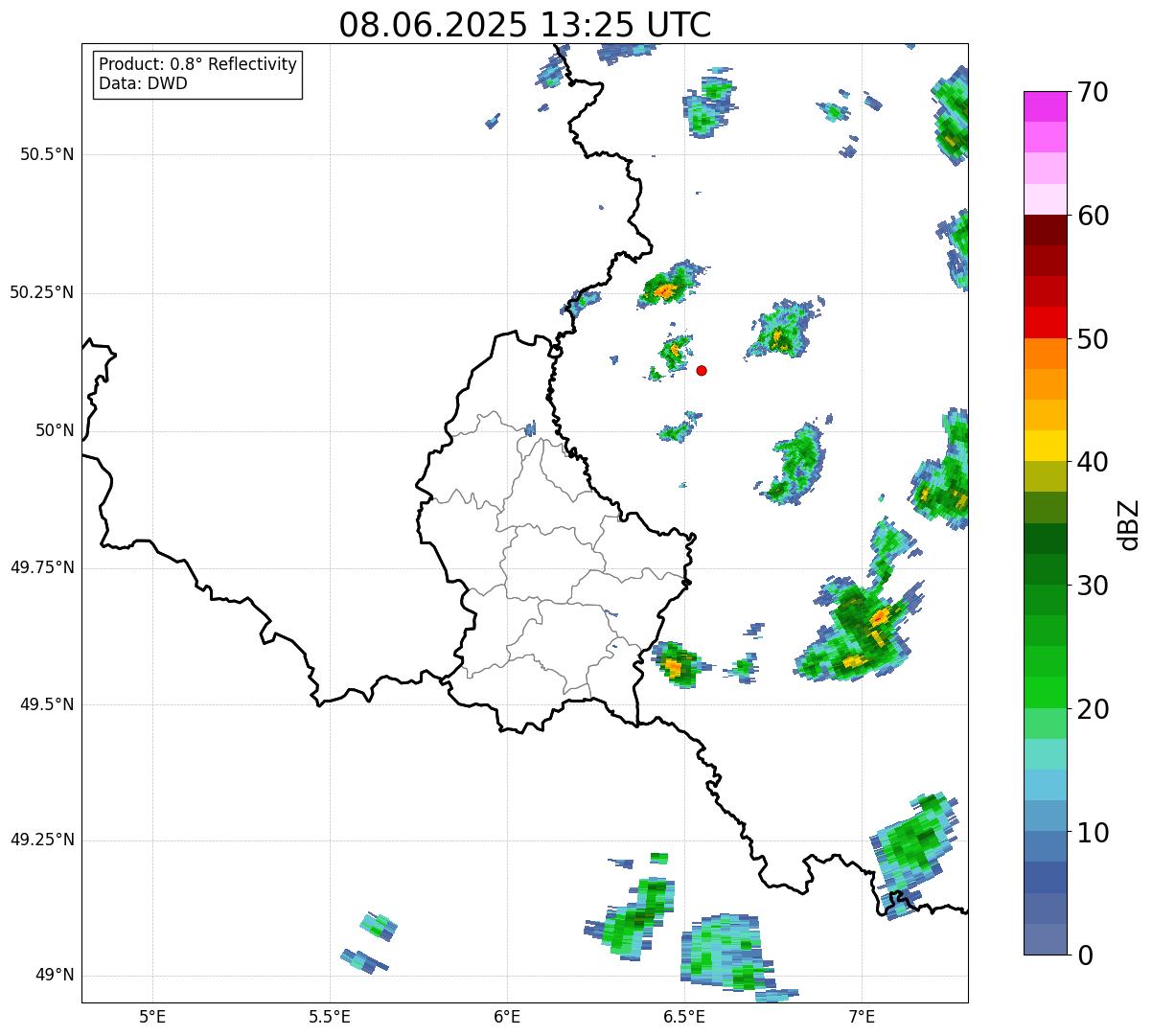Click the 49°N latitude tick label
Screen dimensions: 1152x1036
55,976
